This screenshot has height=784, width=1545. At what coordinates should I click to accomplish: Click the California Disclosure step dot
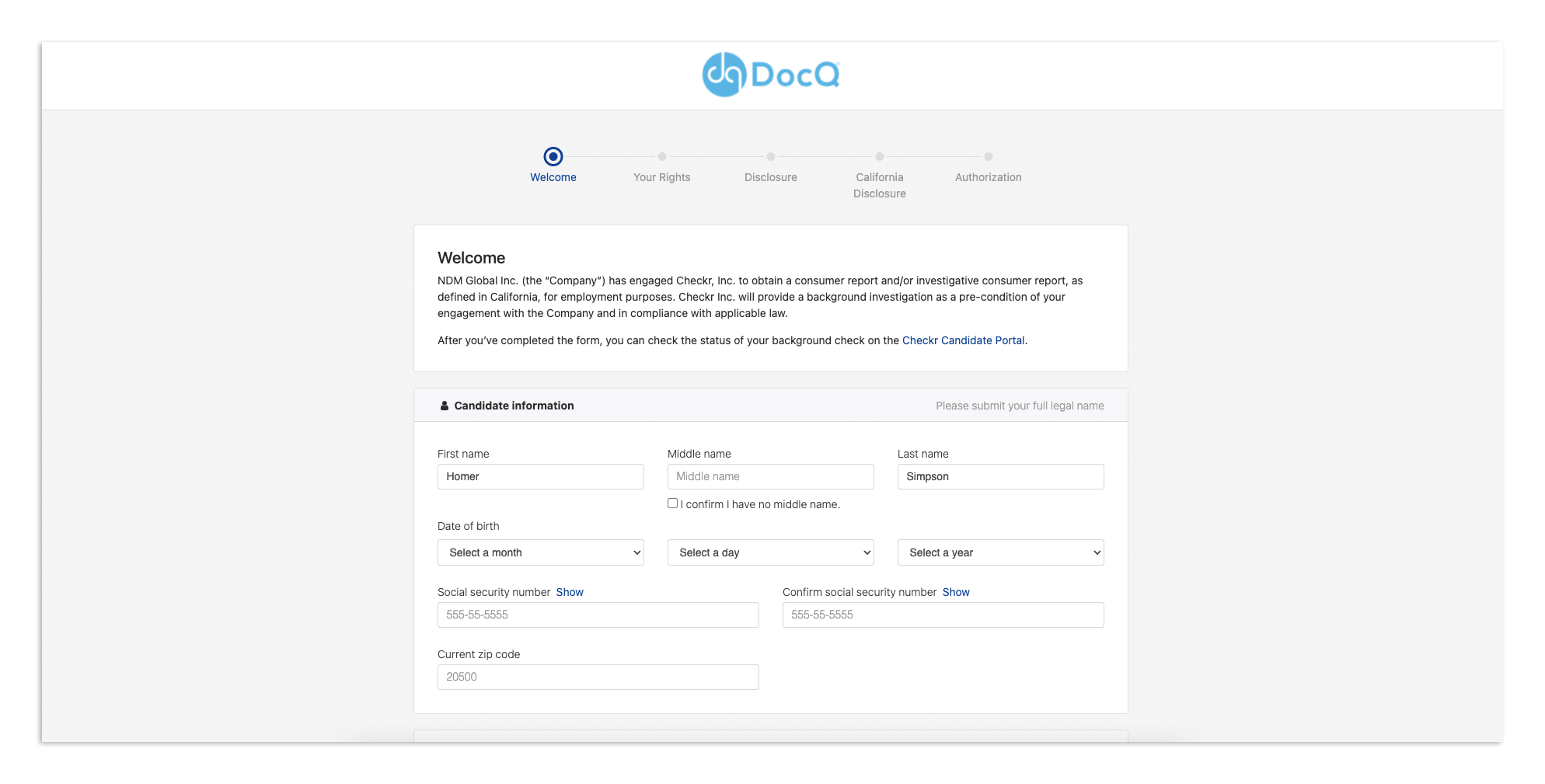pyautogui.click(x=880, y=156)
